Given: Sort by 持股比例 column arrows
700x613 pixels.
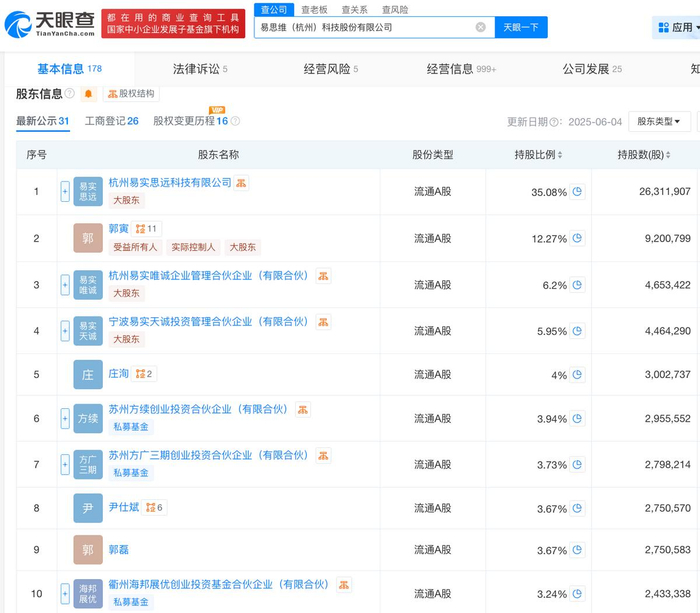Looking at the screenshot, I should pyautogui.click(x=558, y=155).
